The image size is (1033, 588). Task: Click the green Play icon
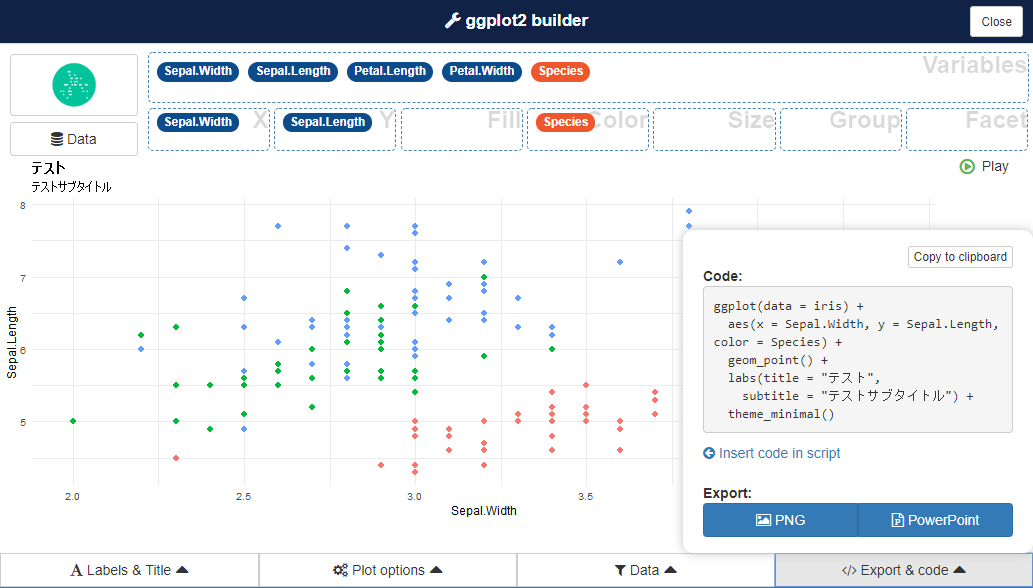pyautogui.click(x=966, y=167)
